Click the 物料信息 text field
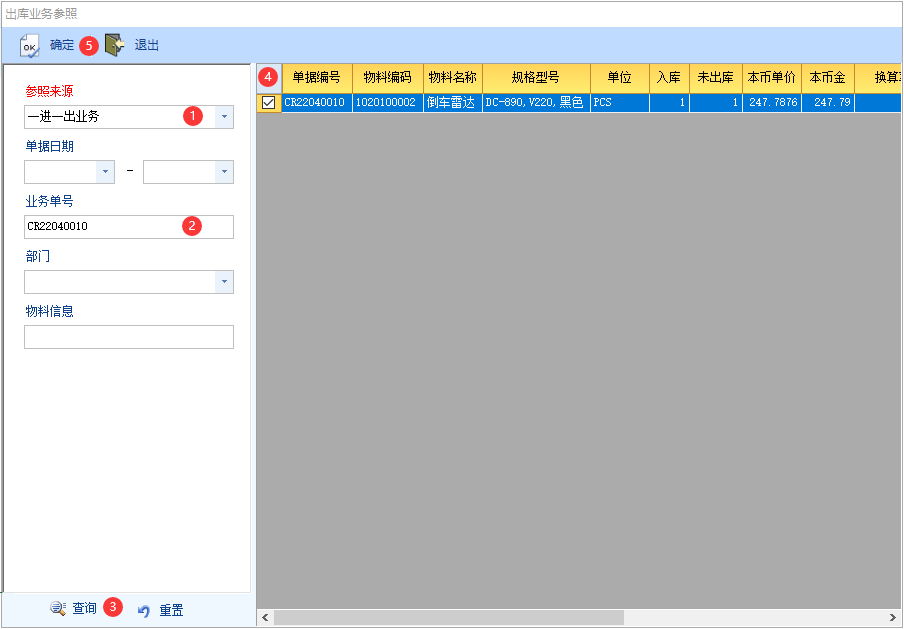This screenshot has height=629, width=904. 128,337
